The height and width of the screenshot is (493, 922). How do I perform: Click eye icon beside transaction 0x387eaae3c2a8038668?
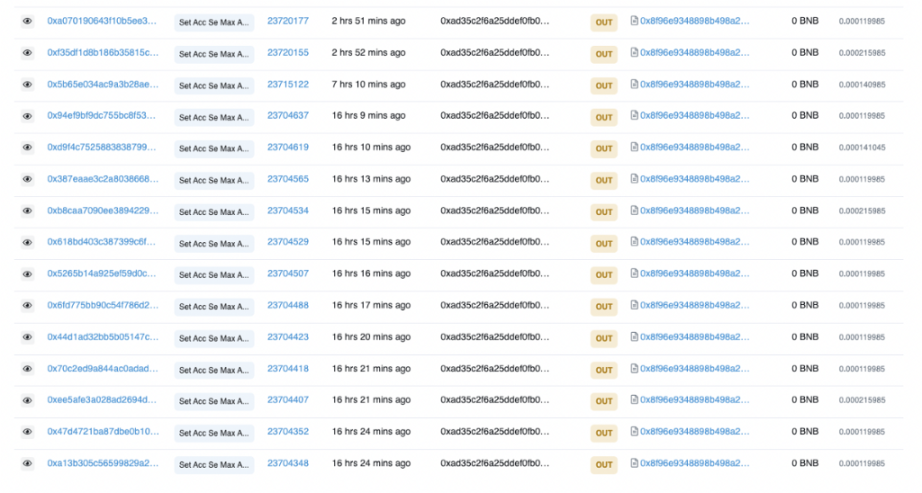tap(27, 180)
